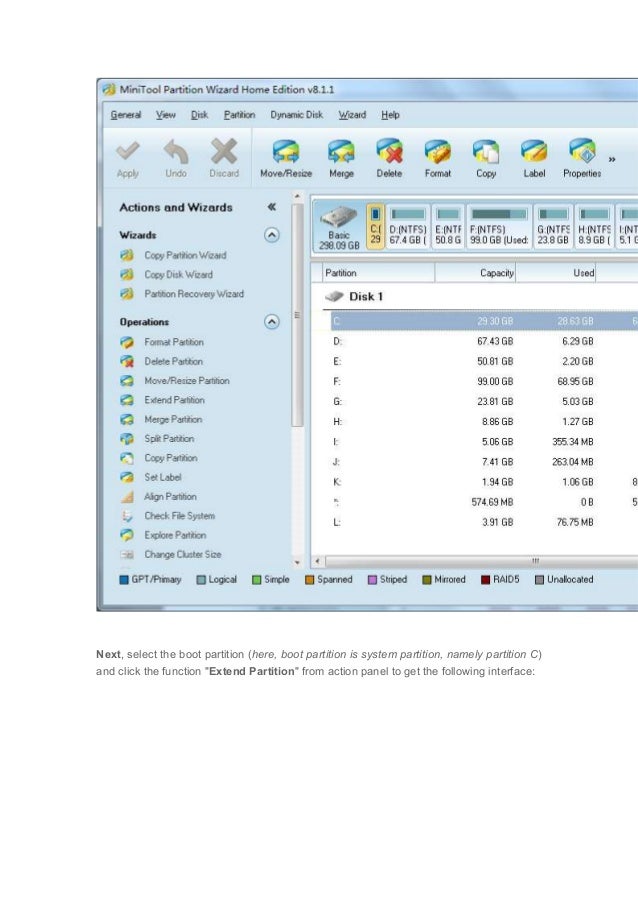Launch Copy Partition Wizard
638x903 pixels.
[x=173, y=255]
